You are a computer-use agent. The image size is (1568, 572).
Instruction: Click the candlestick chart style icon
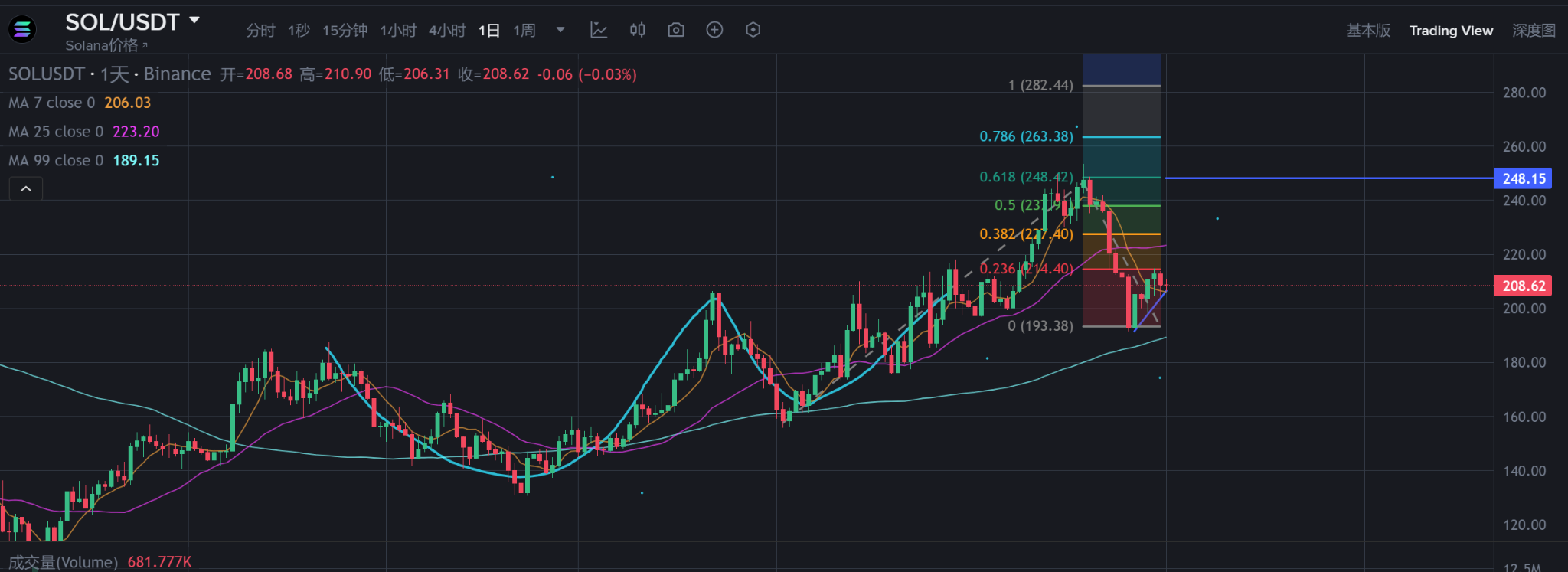[x=637, y=30]
